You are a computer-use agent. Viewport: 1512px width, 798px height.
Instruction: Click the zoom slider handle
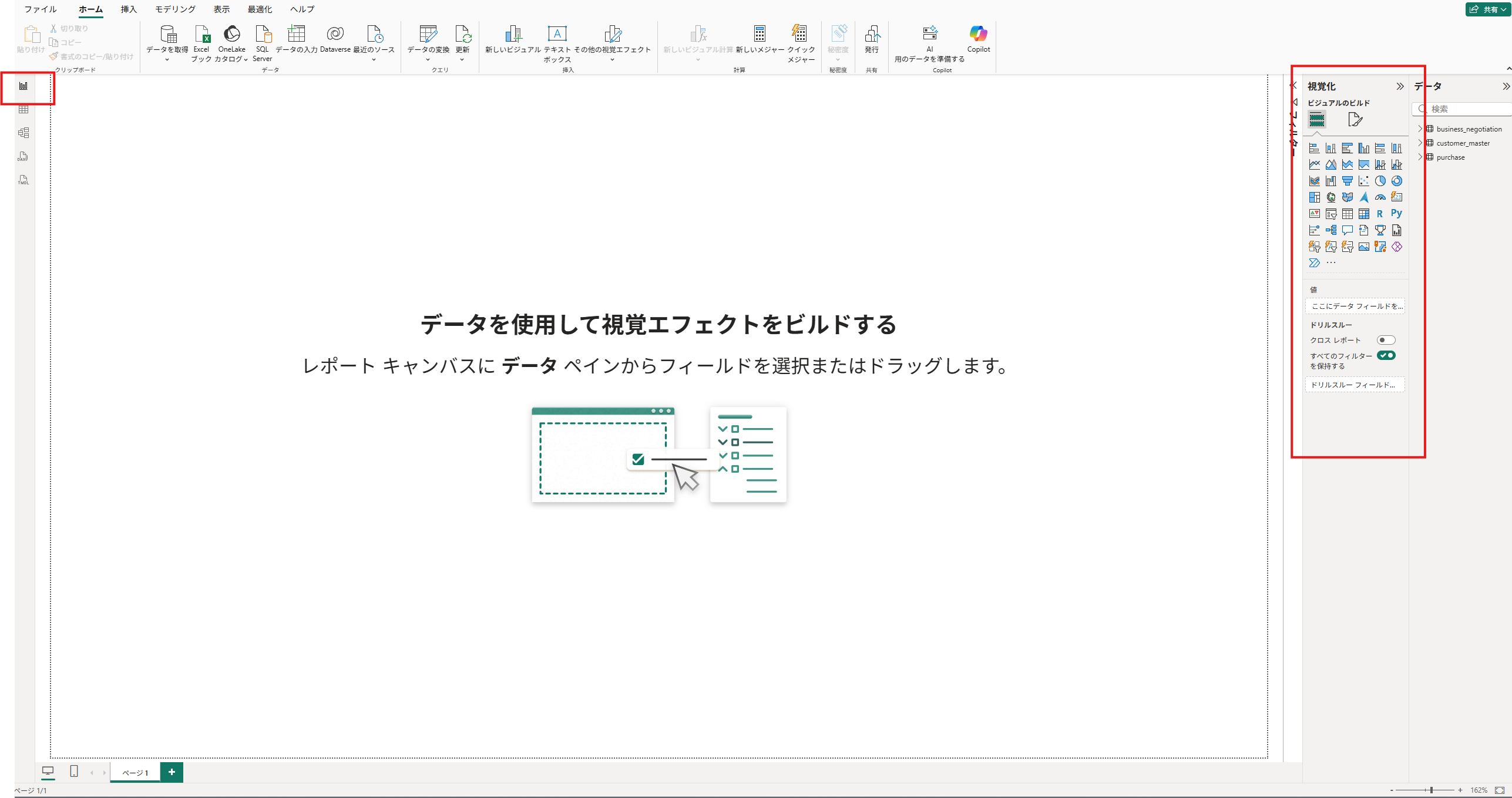pos(1432,790)
